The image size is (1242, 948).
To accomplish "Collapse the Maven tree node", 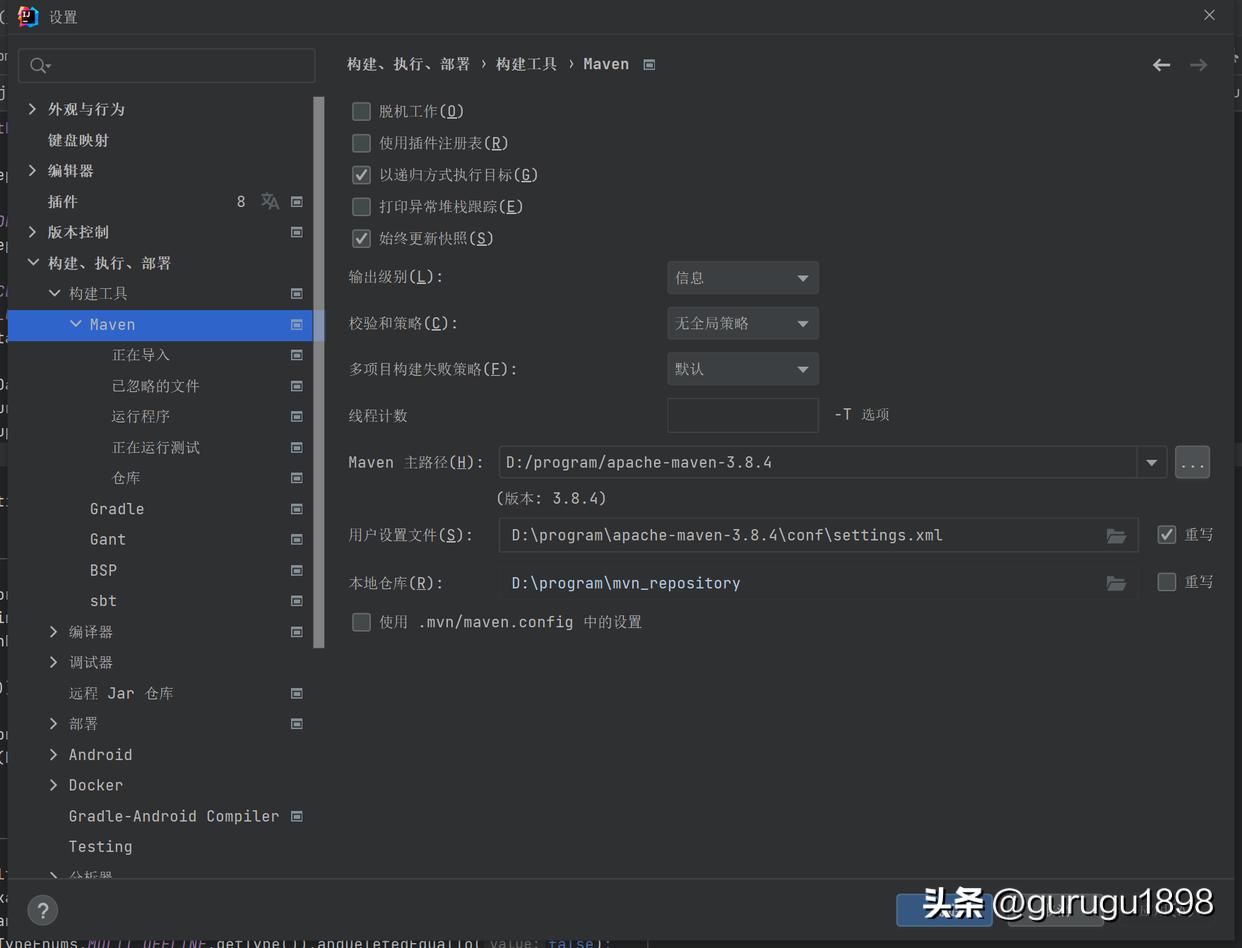I will (75, 324).
